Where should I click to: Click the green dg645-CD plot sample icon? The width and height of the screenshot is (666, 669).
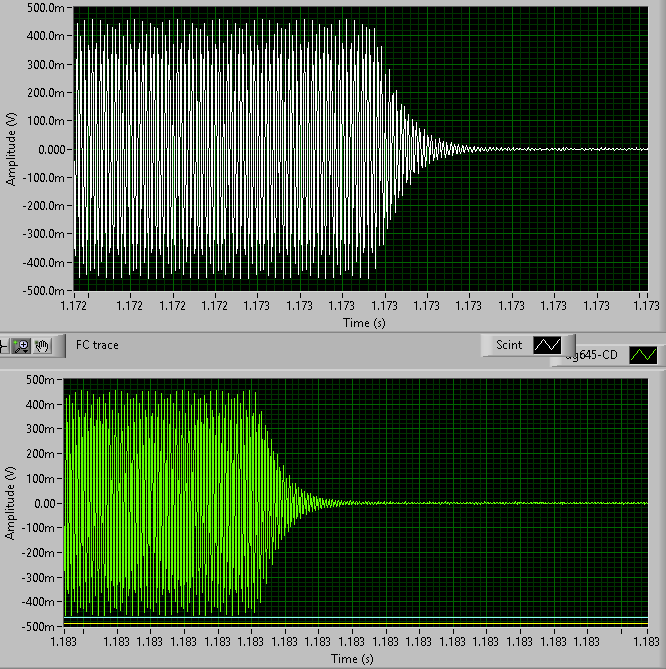pyautogui.click(x=643, y=355)
